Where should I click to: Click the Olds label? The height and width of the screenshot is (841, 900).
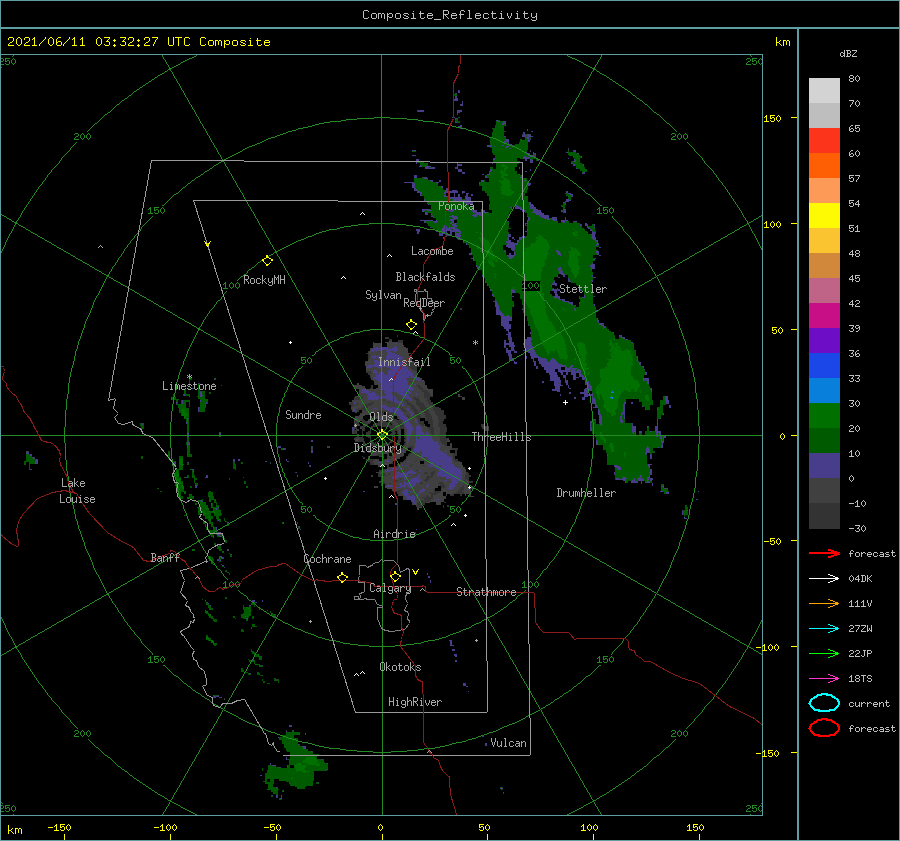[382, 417]
